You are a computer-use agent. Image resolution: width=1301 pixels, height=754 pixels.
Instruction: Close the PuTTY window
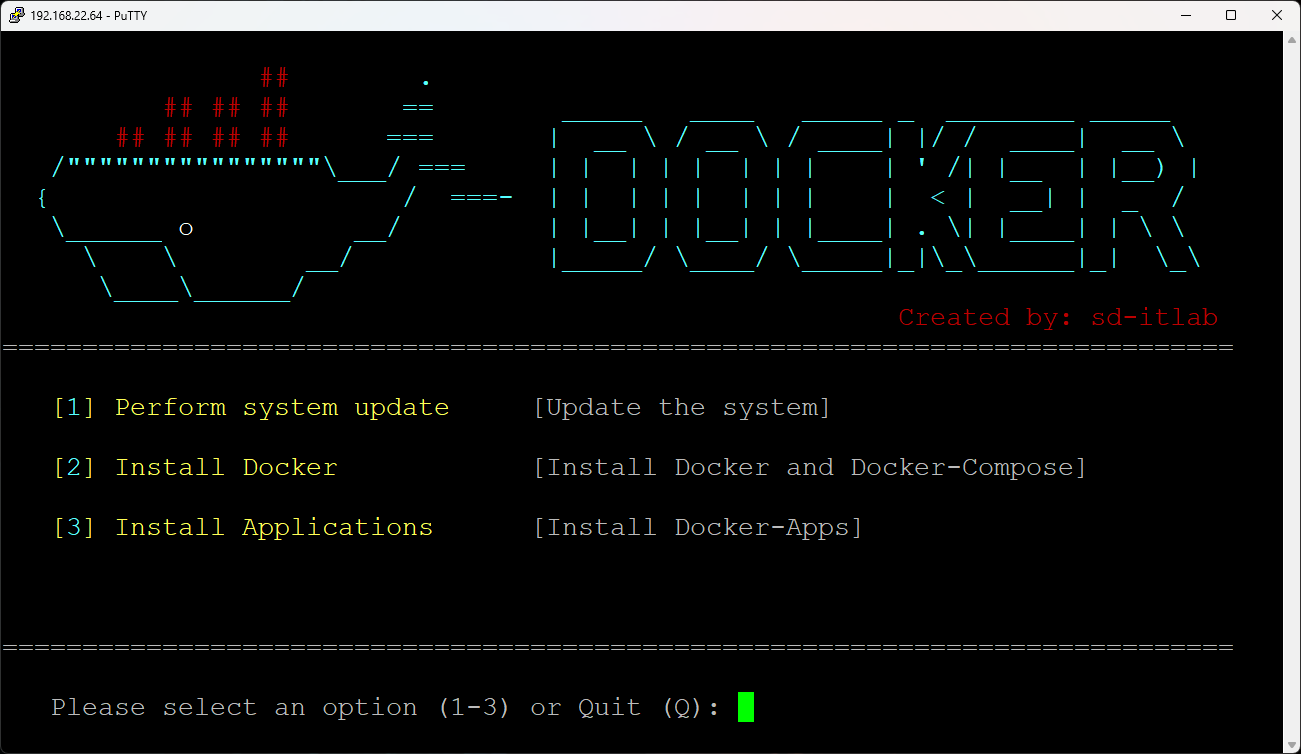(x=1277, y=15)
